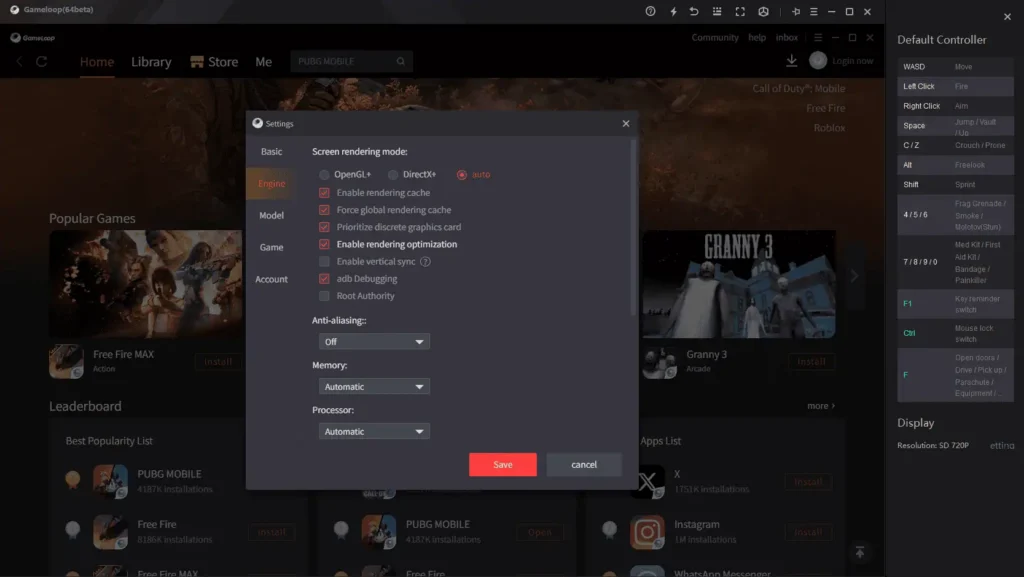
Task: Click Login now link
Action: point(852,61)
